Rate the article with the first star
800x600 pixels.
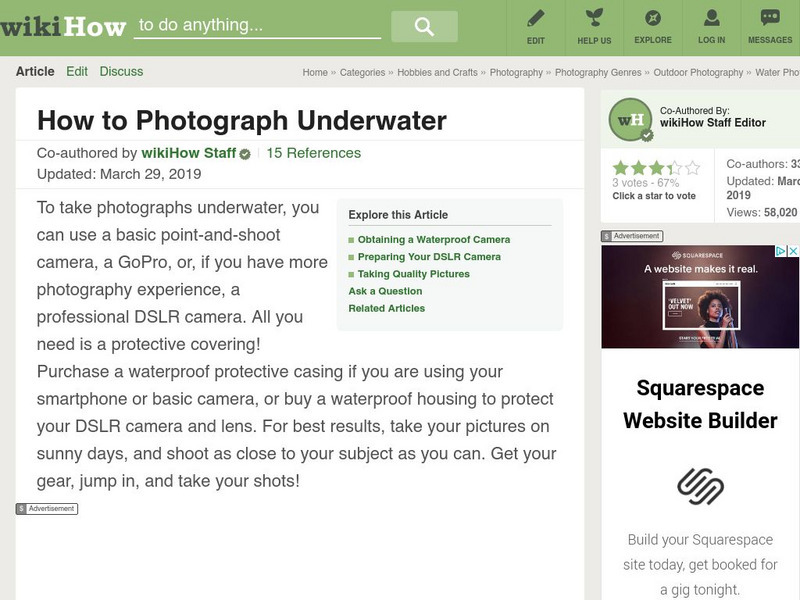pyautogui.click(x=620, y=168)
